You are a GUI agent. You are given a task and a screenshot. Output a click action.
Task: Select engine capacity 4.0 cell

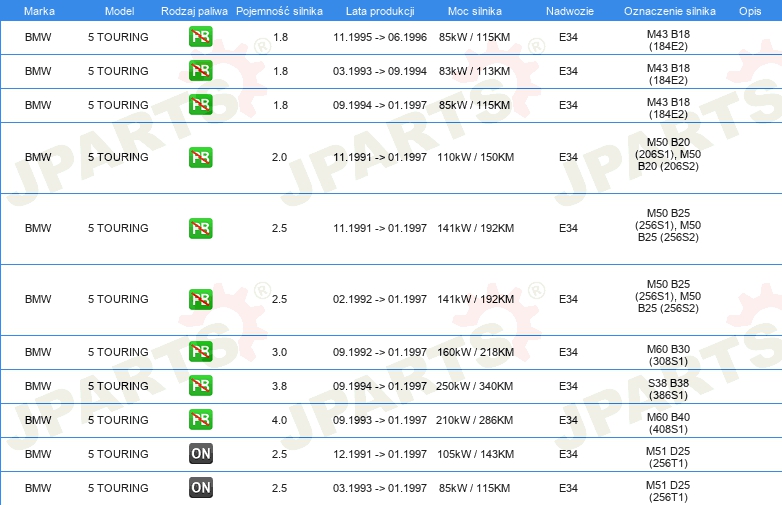pos(279,420)
